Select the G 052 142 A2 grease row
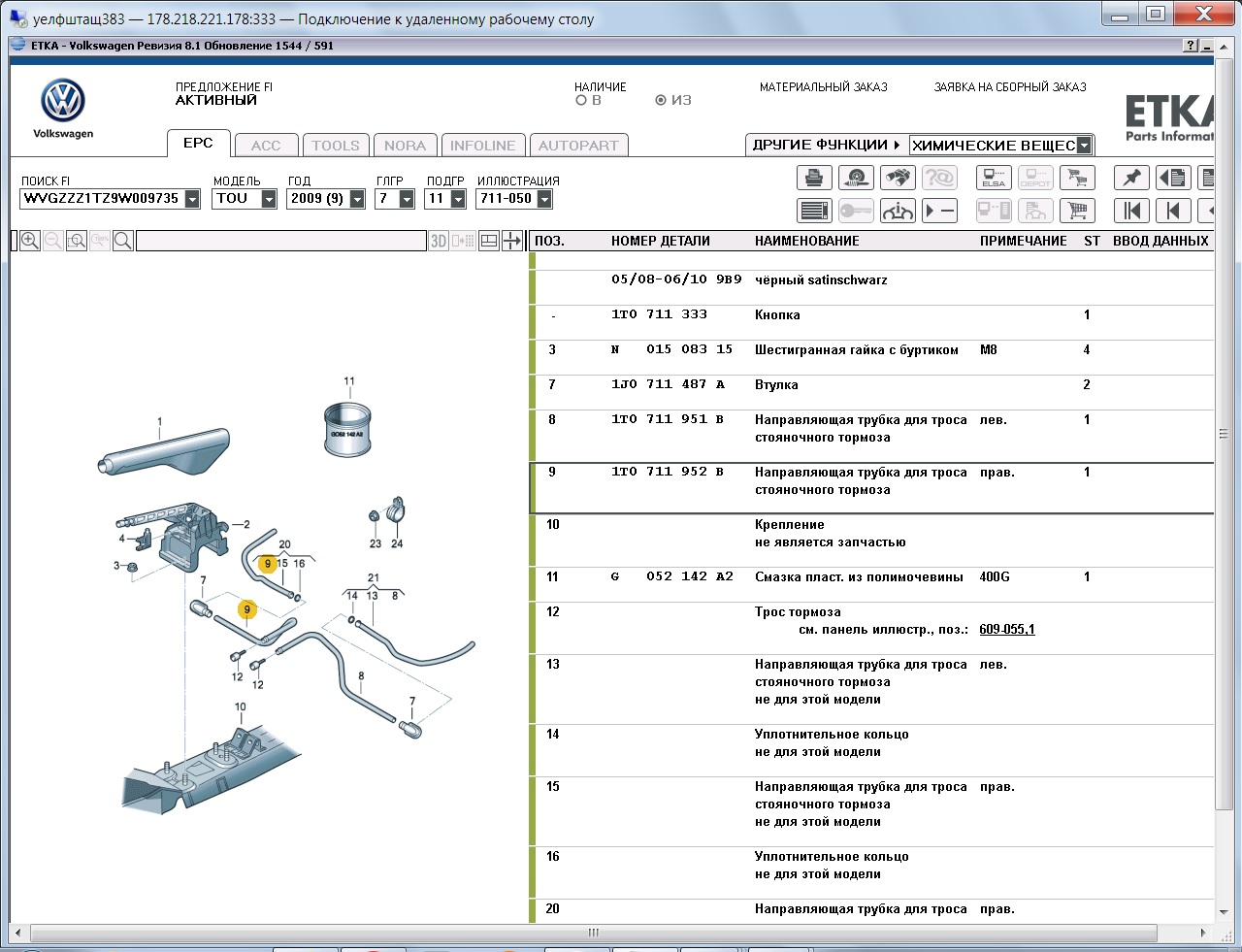The width and height of the screenshot is (1242, 952). click(873, 577)
